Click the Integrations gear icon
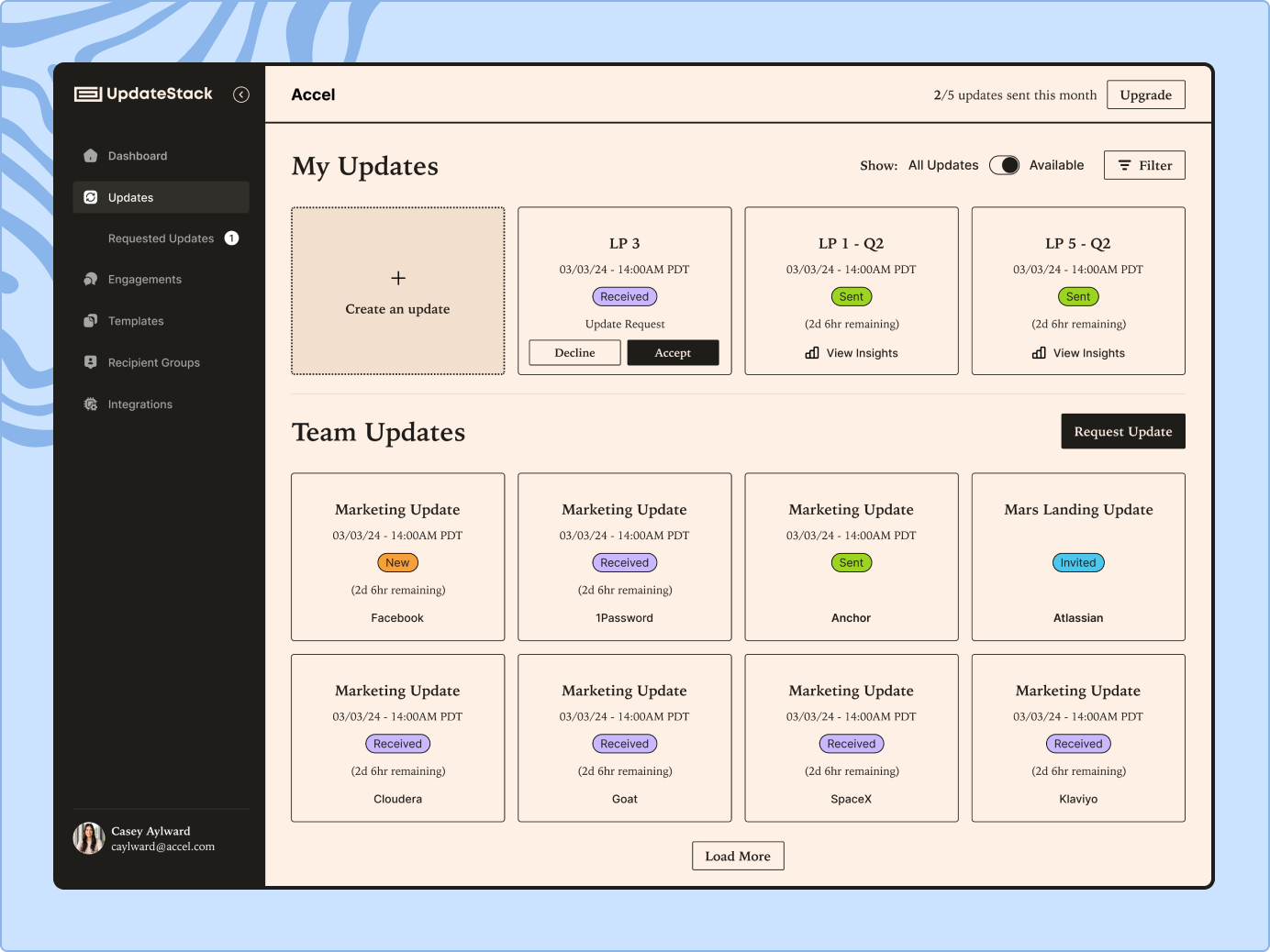 (90, 404)
